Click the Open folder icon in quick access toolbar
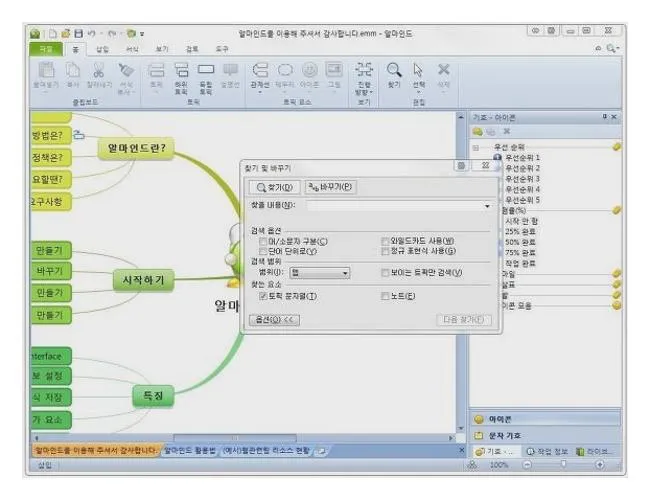Viewport: 650px width, 500px height. pyautogui.click(x=65, y=34)
